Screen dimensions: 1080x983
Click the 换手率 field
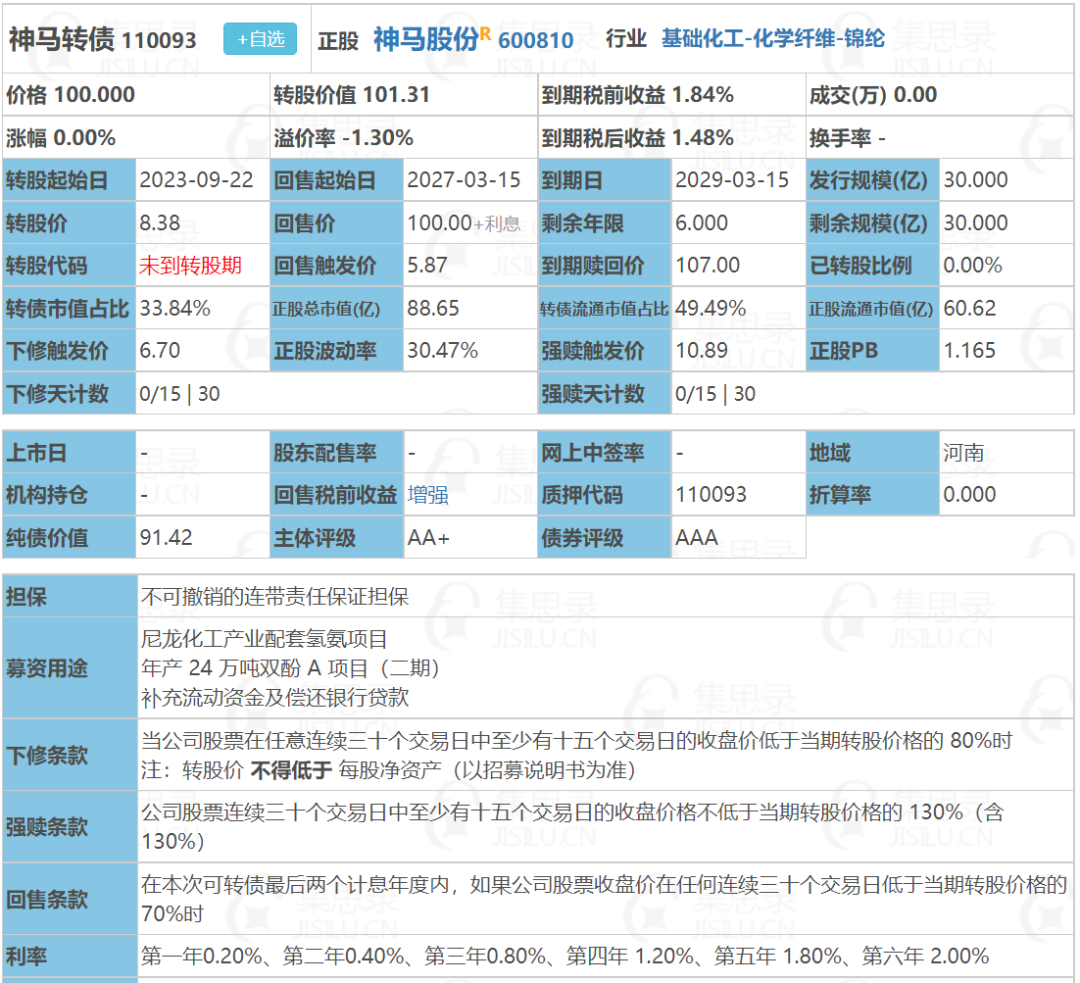point(847,138)
